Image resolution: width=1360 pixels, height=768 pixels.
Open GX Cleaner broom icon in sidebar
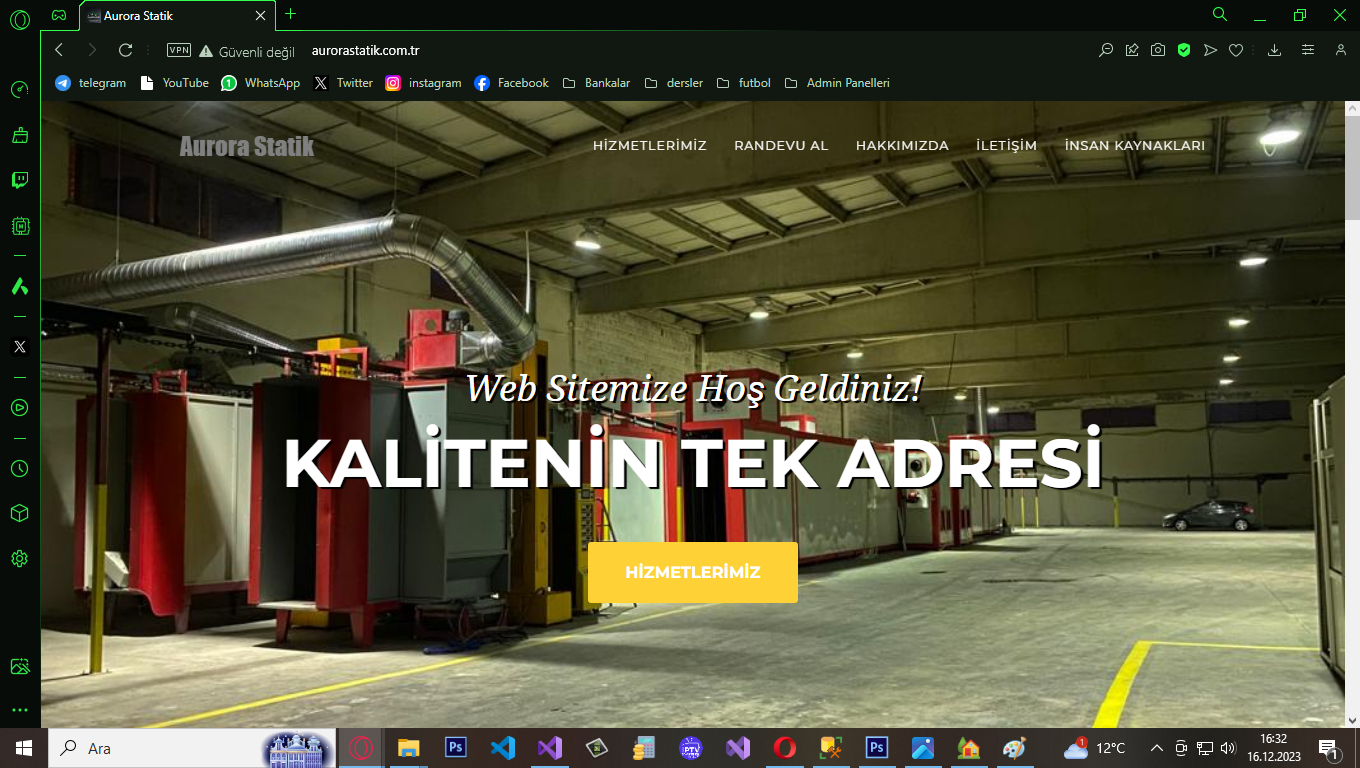pyautogui.click(x=19, y=135)
